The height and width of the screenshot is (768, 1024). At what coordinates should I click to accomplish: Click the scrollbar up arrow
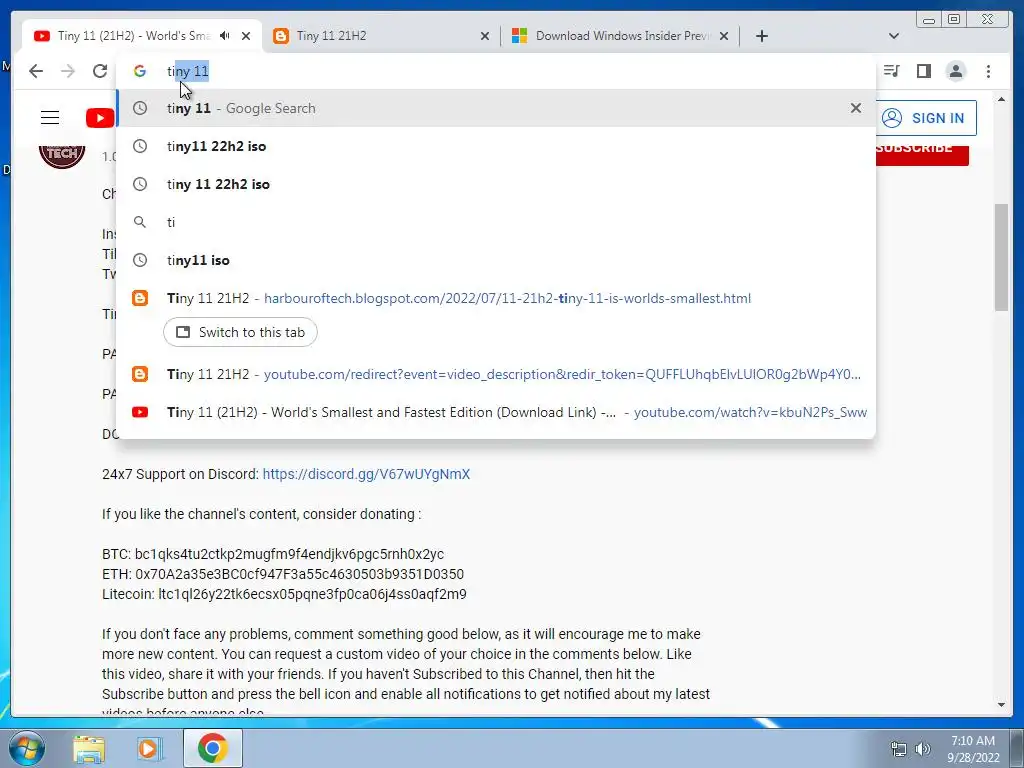click(x=1002, y=100)
